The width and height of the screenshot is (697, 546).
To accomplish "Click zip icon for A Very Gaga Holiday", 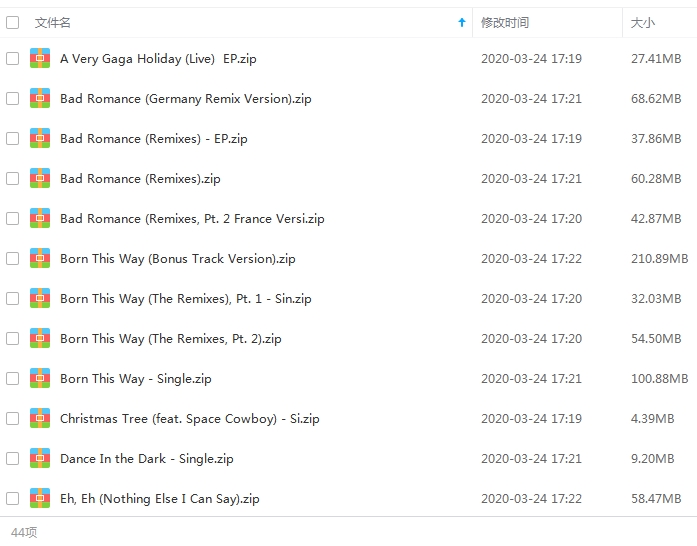I will [x=40, y=58].
